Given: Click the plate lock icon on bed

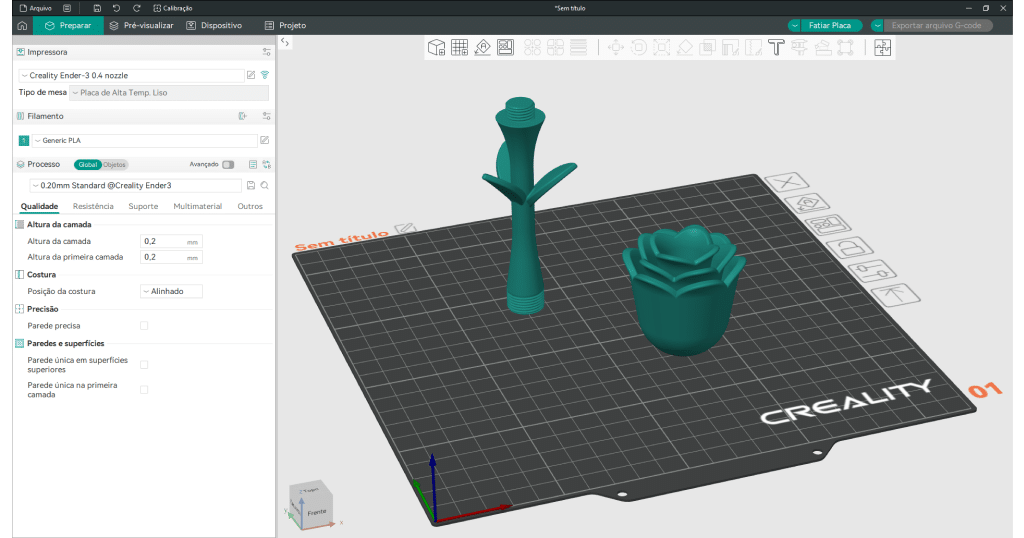Looking at the screenshot, I should point(850,248).
